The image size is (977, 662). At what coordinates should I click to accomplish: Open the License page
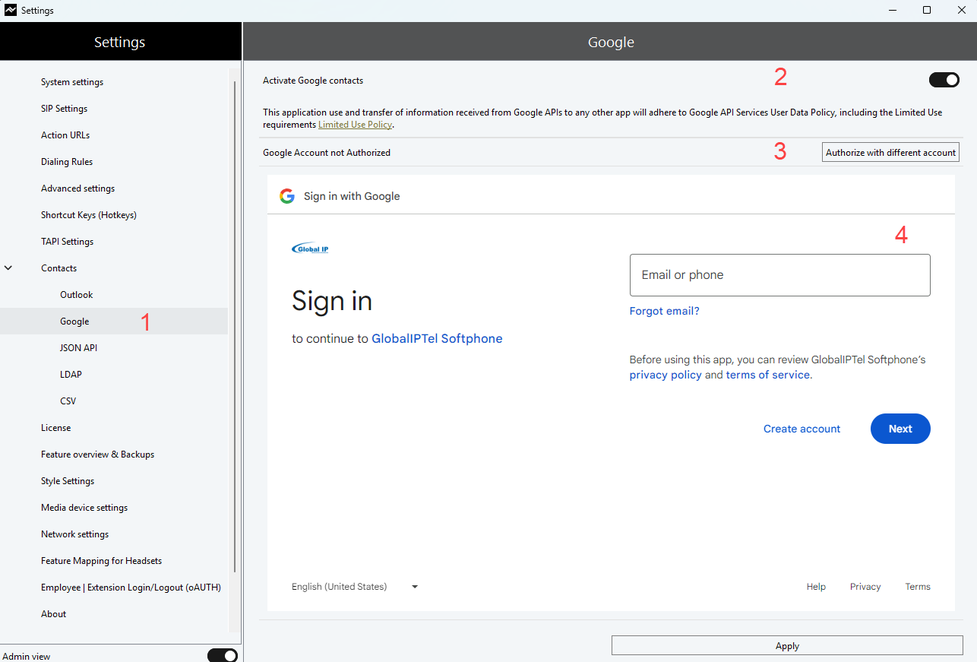click(56, 428)
